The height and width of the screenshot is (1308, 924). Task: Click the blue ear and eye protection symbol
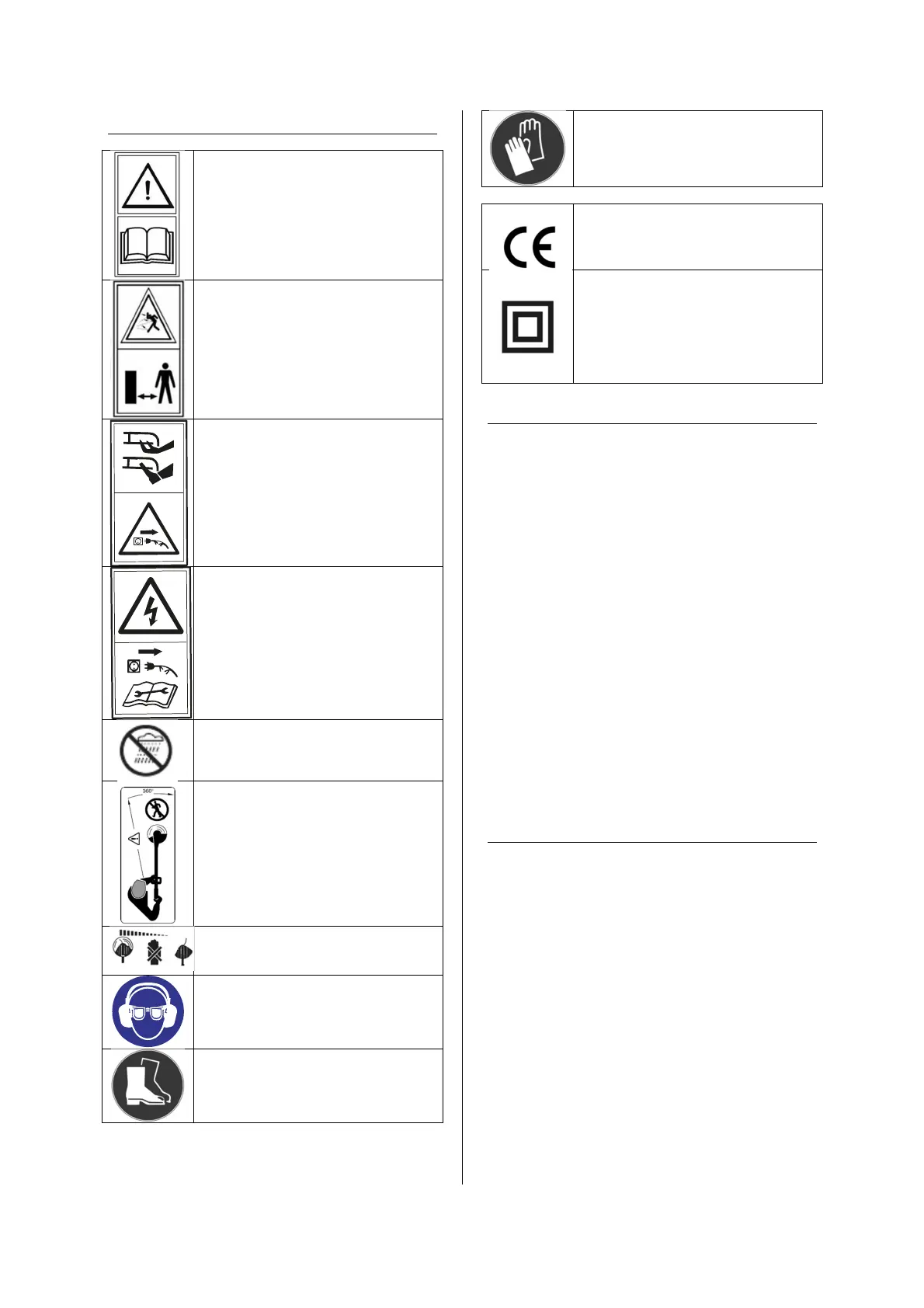pos(148,1011)
